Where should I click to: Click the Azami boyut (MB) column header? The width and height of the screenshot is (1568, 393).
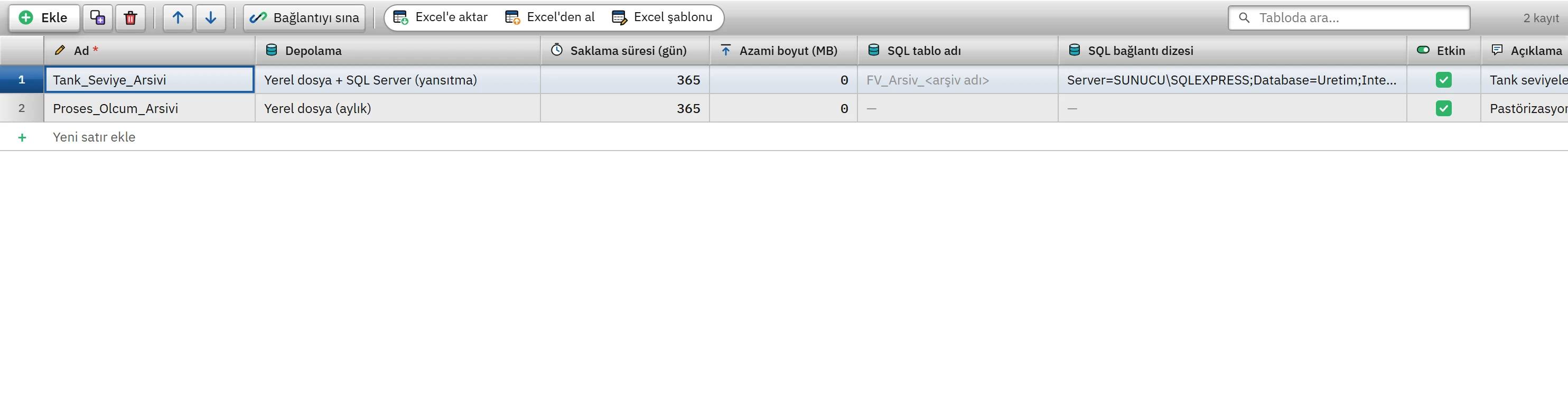pos(783,51)
